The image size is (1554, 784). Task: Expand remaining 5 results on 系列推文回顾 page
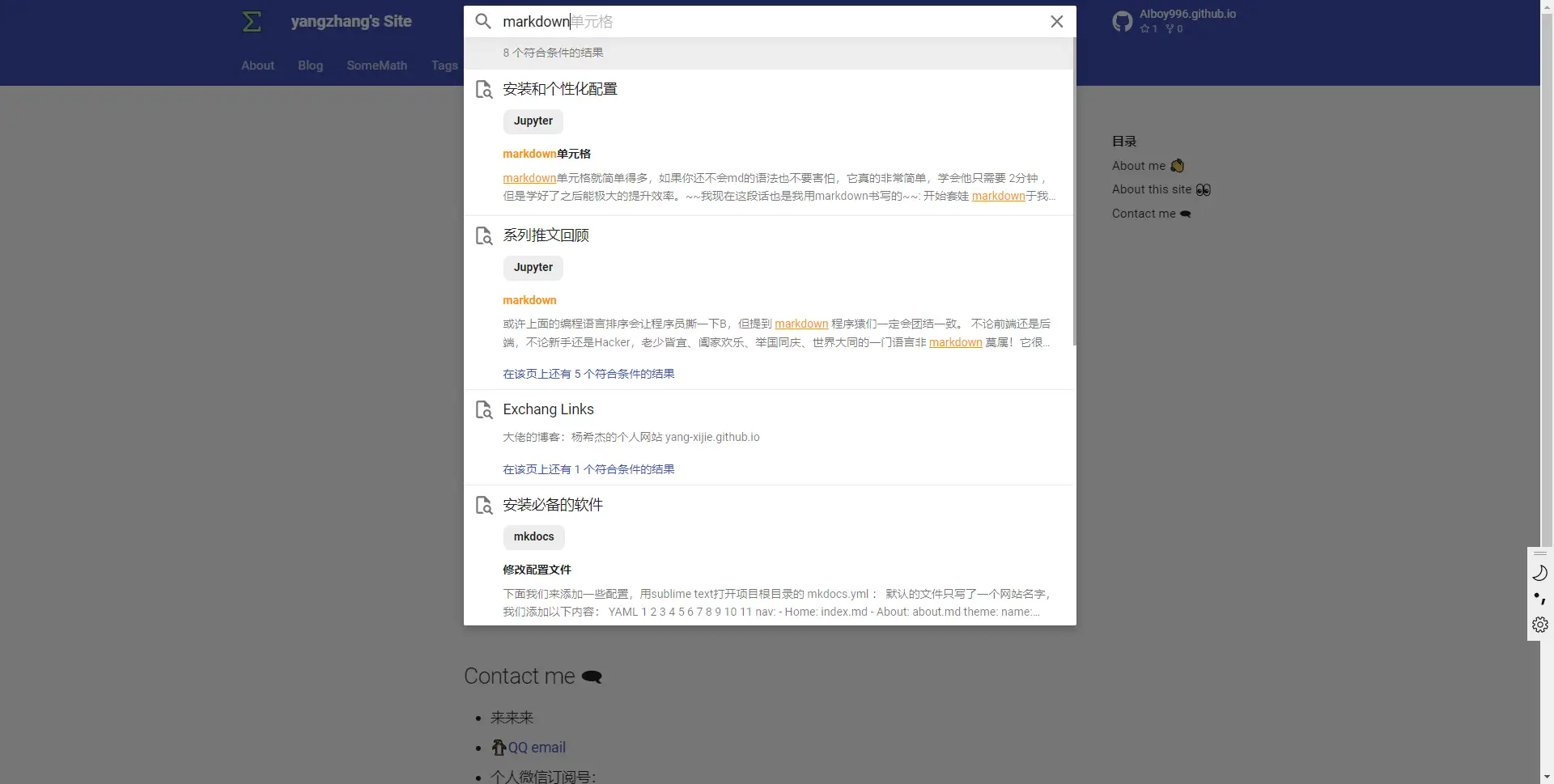(588, 373)
